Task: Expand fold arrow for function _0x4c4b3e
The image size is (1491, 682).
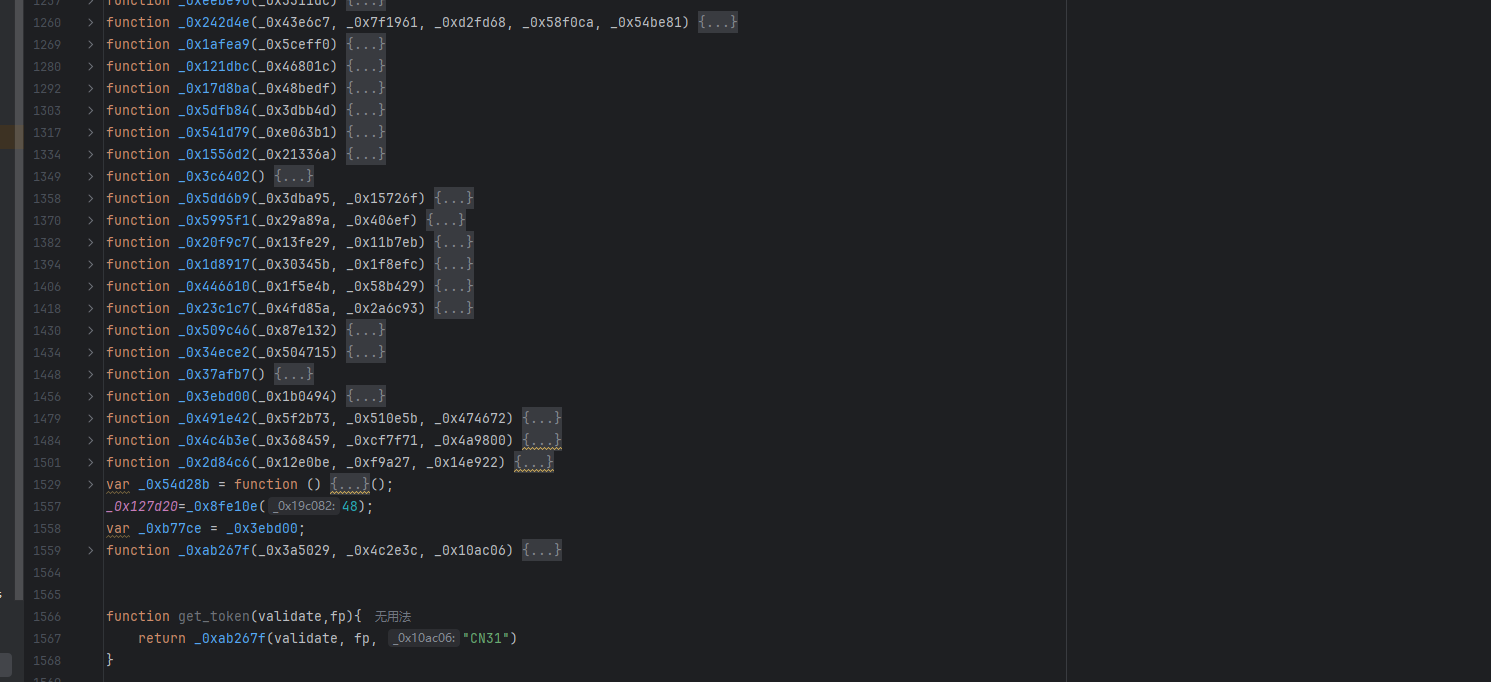Action: 90,440
